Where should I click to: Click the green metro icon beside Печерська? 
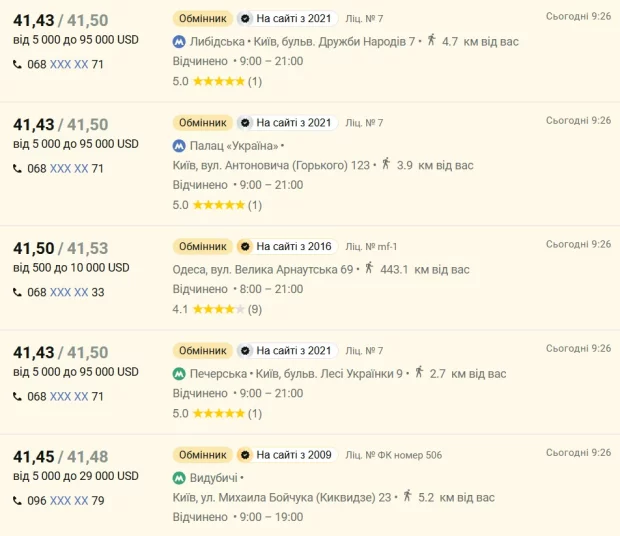click(180, 374)
